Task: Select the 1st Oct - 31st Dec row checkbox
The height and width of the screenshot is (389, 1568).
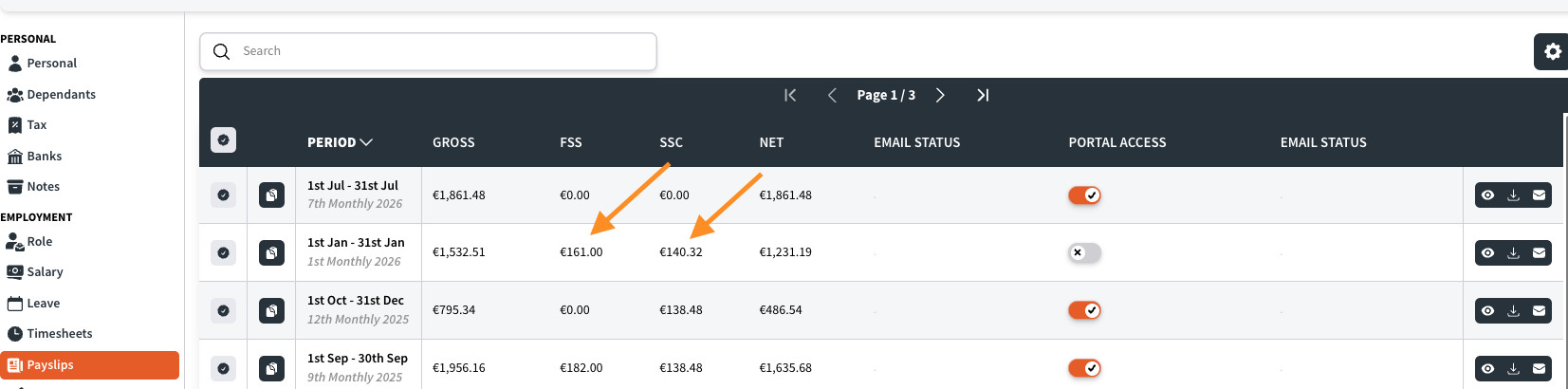Action: [223, 310]
